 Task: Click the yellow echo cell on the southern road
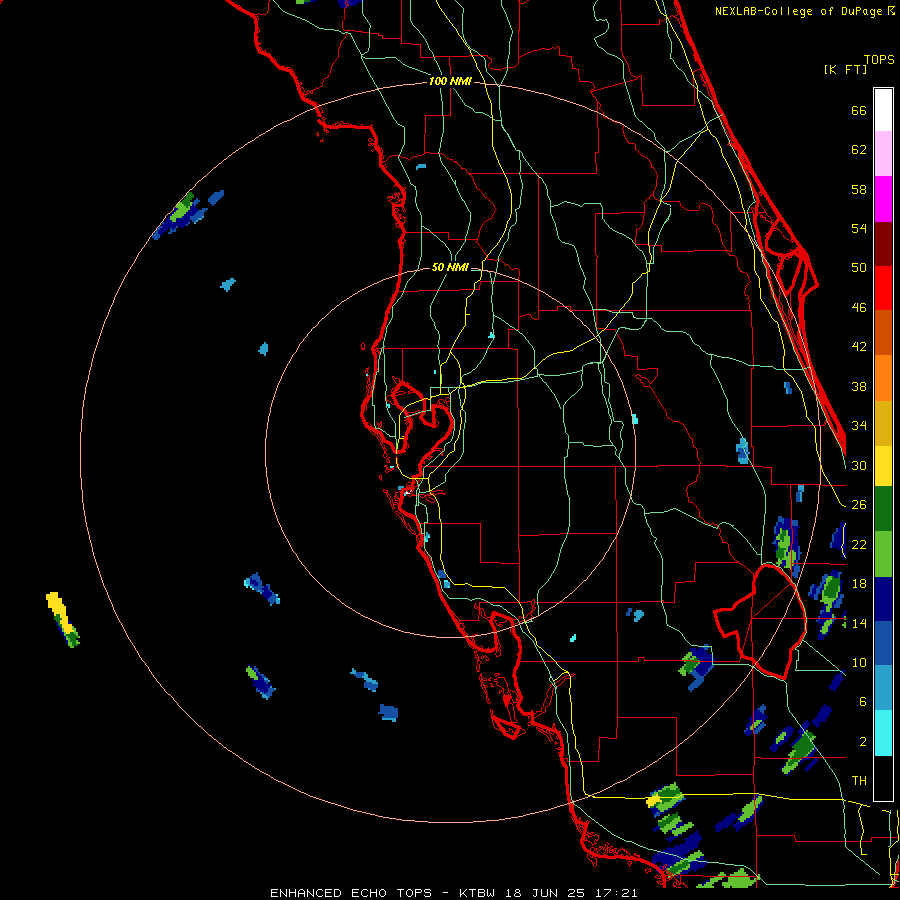(x=653, y=800)
